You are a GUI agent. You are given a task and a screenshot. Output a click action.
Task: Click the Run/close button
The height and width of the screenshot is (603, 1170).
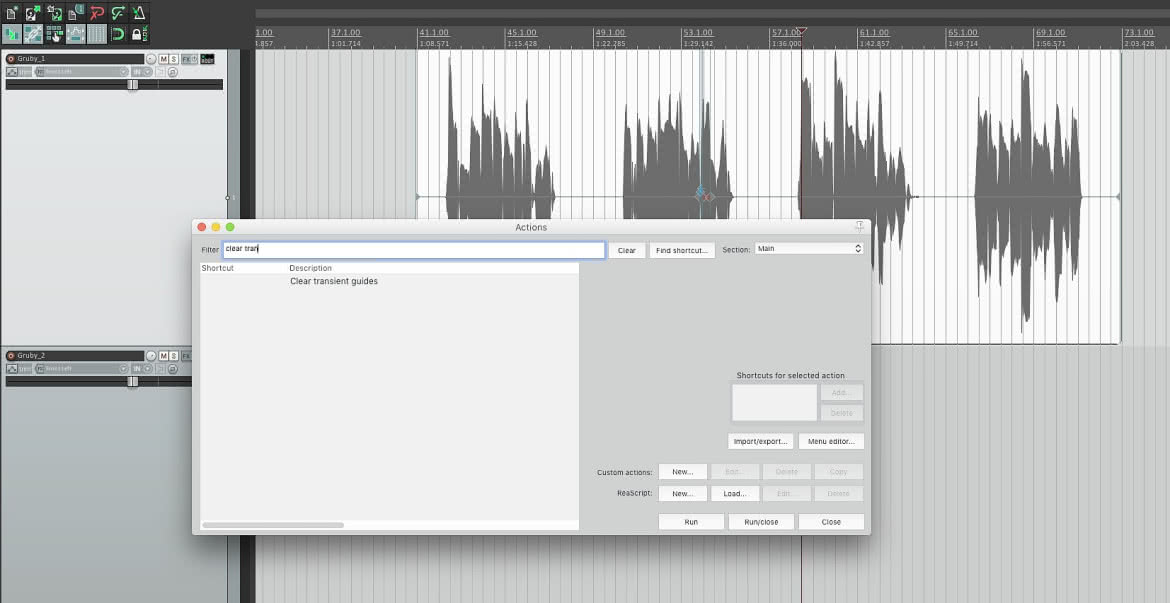(761, 522)
